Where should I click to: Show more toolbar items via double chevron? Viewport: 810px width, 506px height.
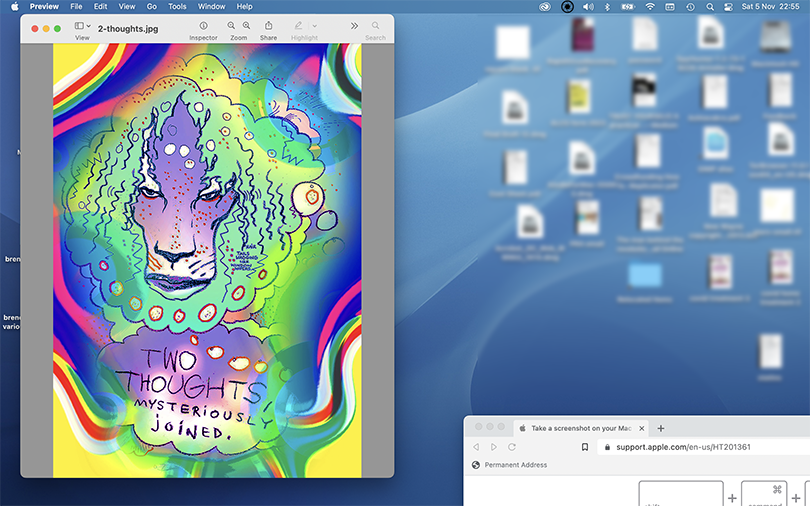(x=354, y=26)
